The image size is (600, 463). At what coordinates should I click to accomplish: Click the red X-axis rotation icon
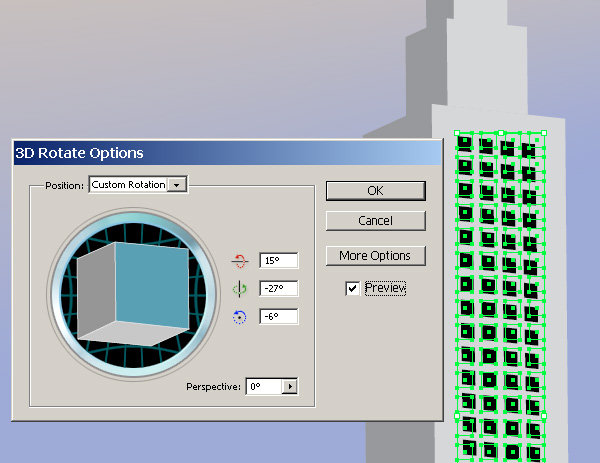(x=240, y=261)
